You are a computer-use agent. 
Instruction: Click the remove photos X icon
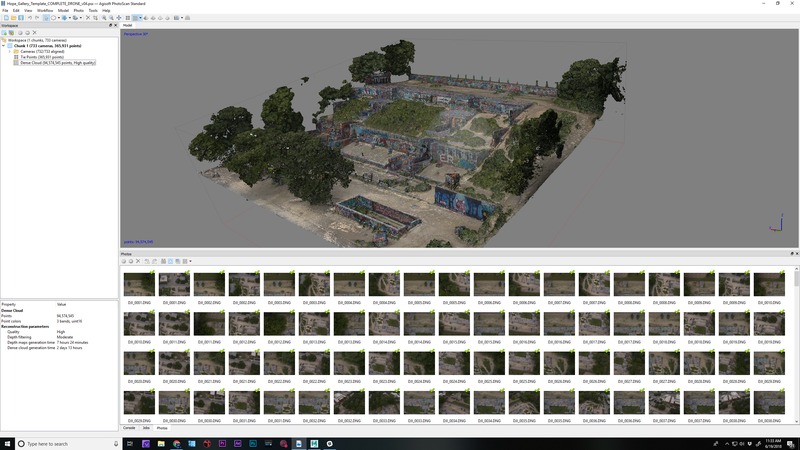click(138, 261)
